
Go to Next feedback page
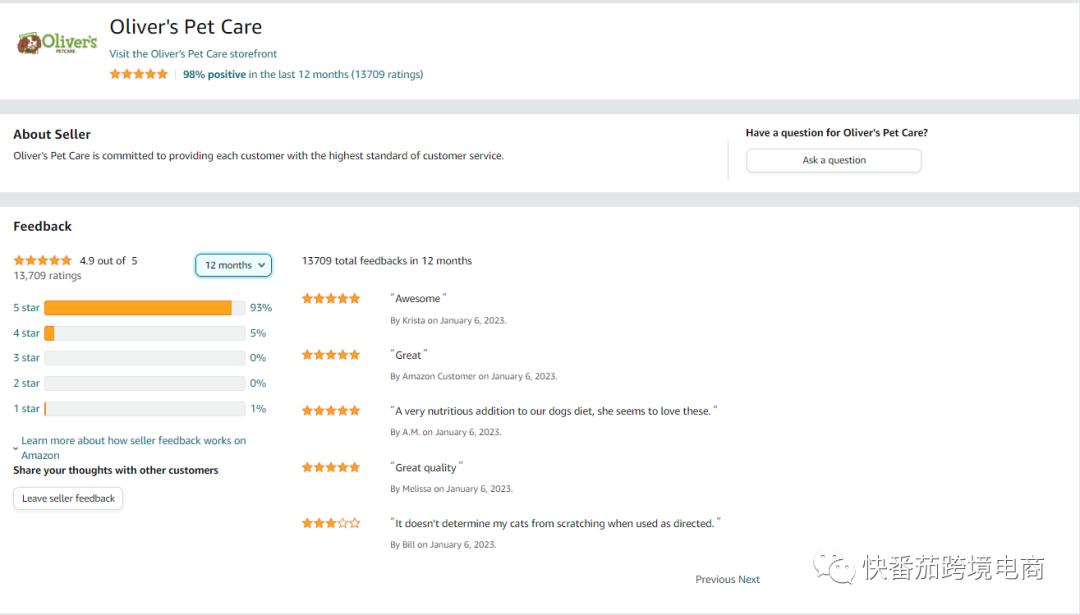[749, 579]
